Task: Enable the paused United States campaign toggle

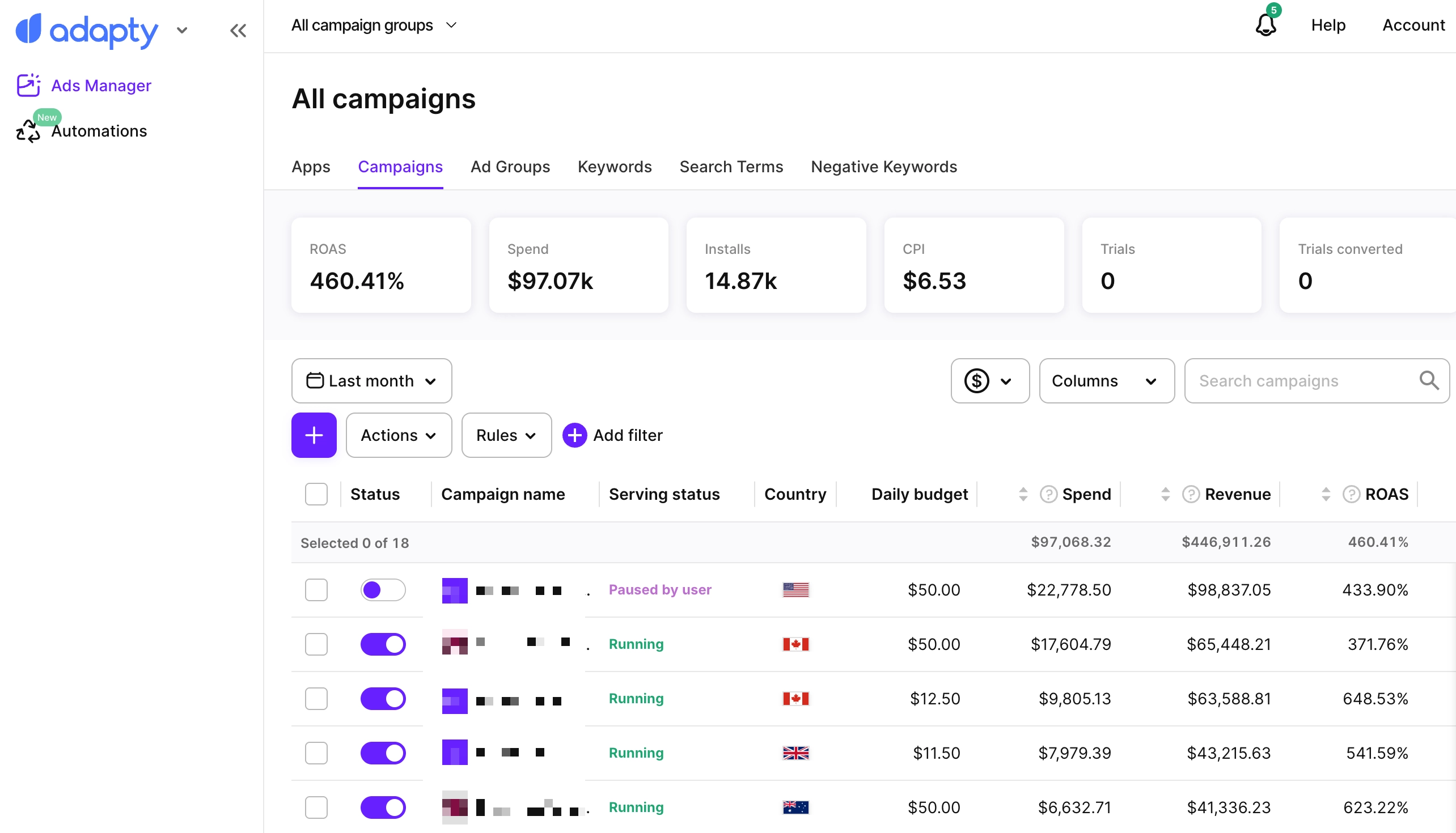Action: point(383,590)
